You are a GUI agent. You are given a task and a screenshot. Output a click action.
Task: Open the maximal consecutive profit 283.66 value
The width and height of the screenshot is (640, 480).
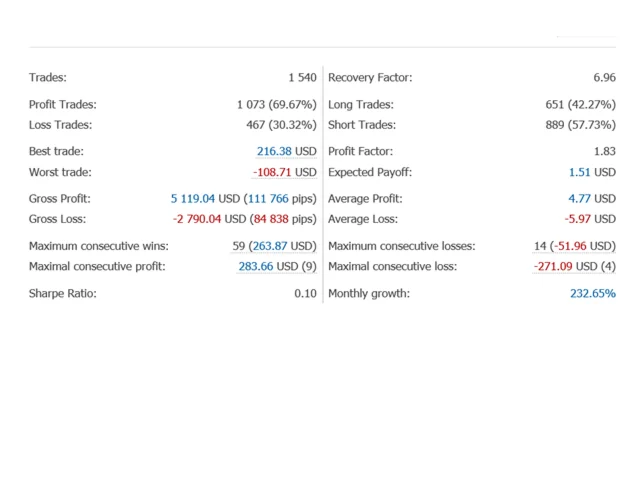coord(253,267)
